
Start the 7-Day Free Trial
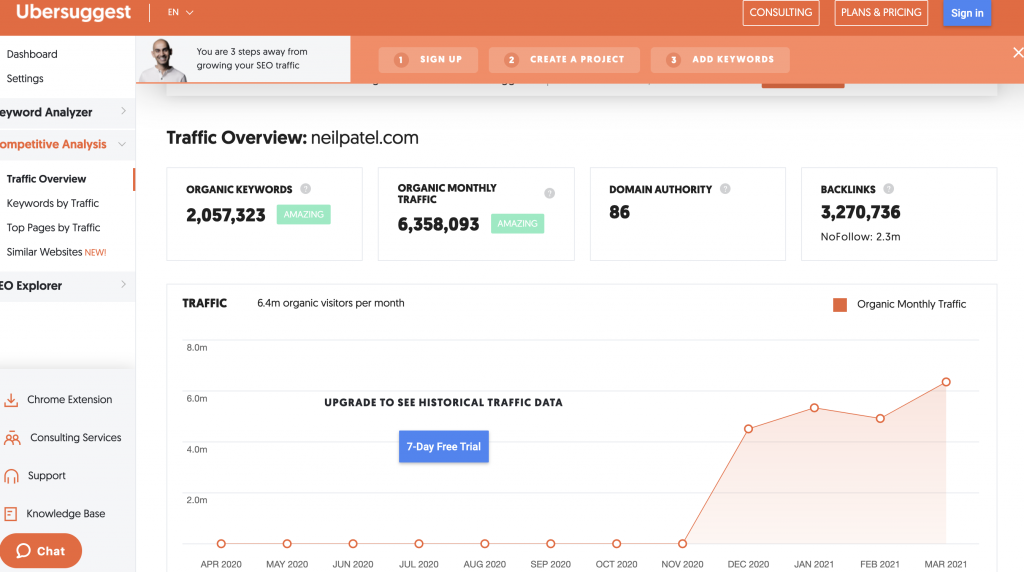(443, 447)
